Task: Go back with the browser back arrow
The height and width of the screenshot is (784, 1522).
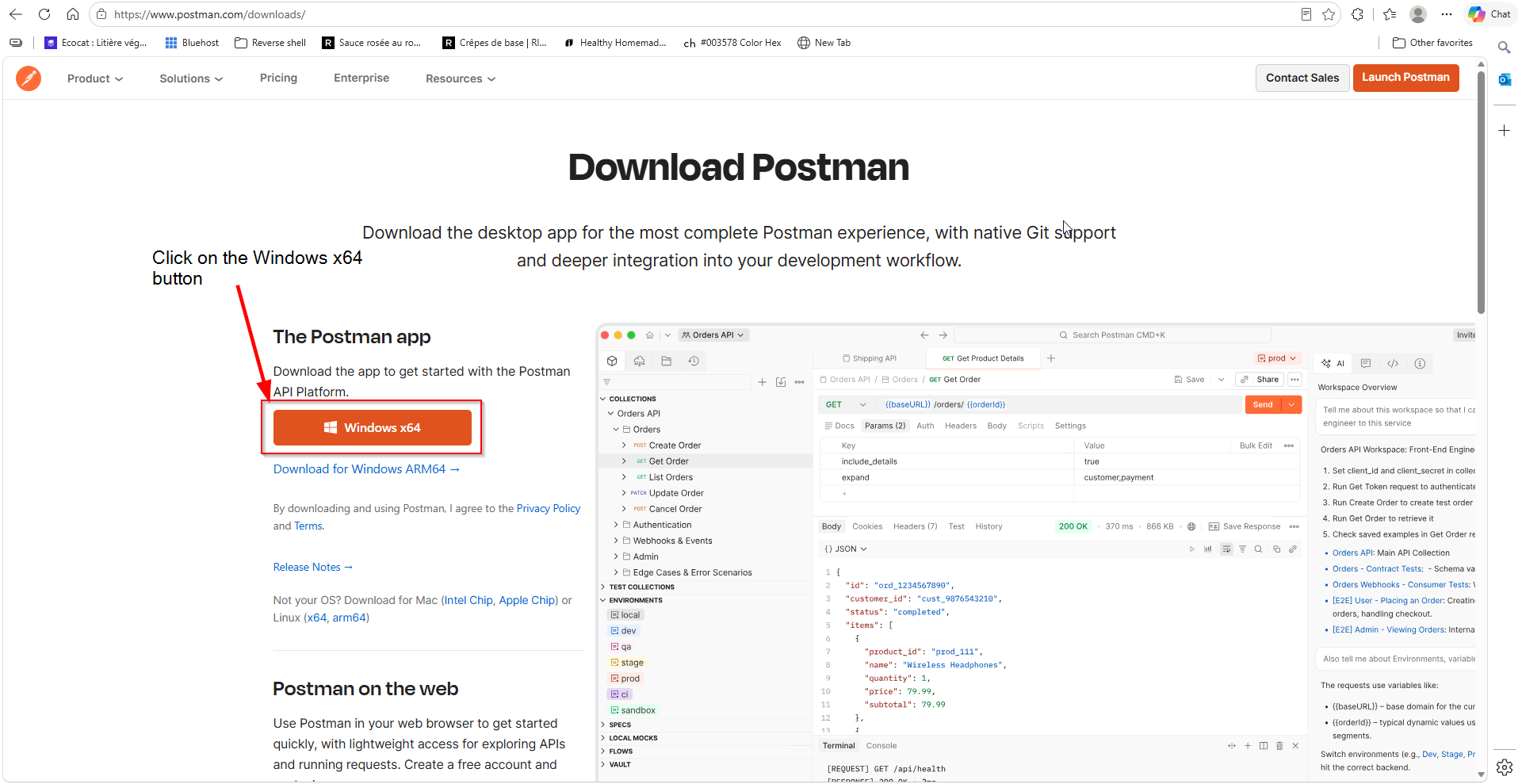Action: click(x=16, y=14)
